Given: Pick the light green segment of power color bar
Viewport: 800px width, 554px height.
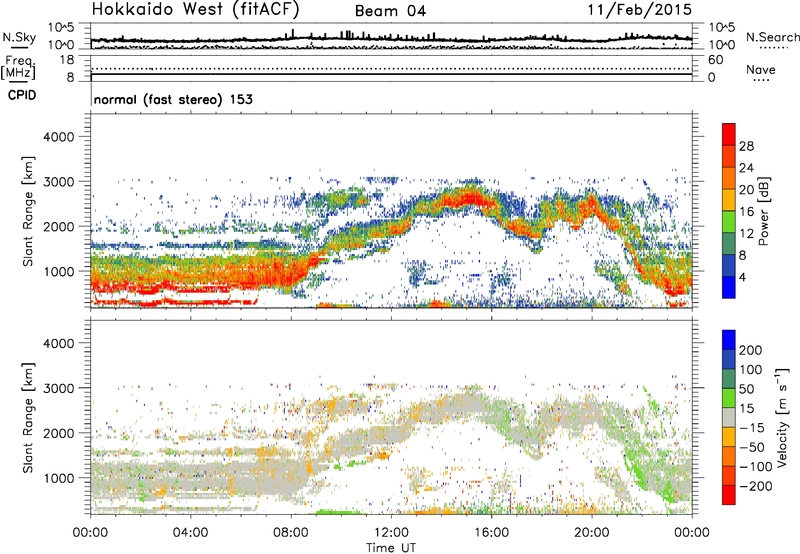Looking at the screenshot, I should click(x=729, y=222).
